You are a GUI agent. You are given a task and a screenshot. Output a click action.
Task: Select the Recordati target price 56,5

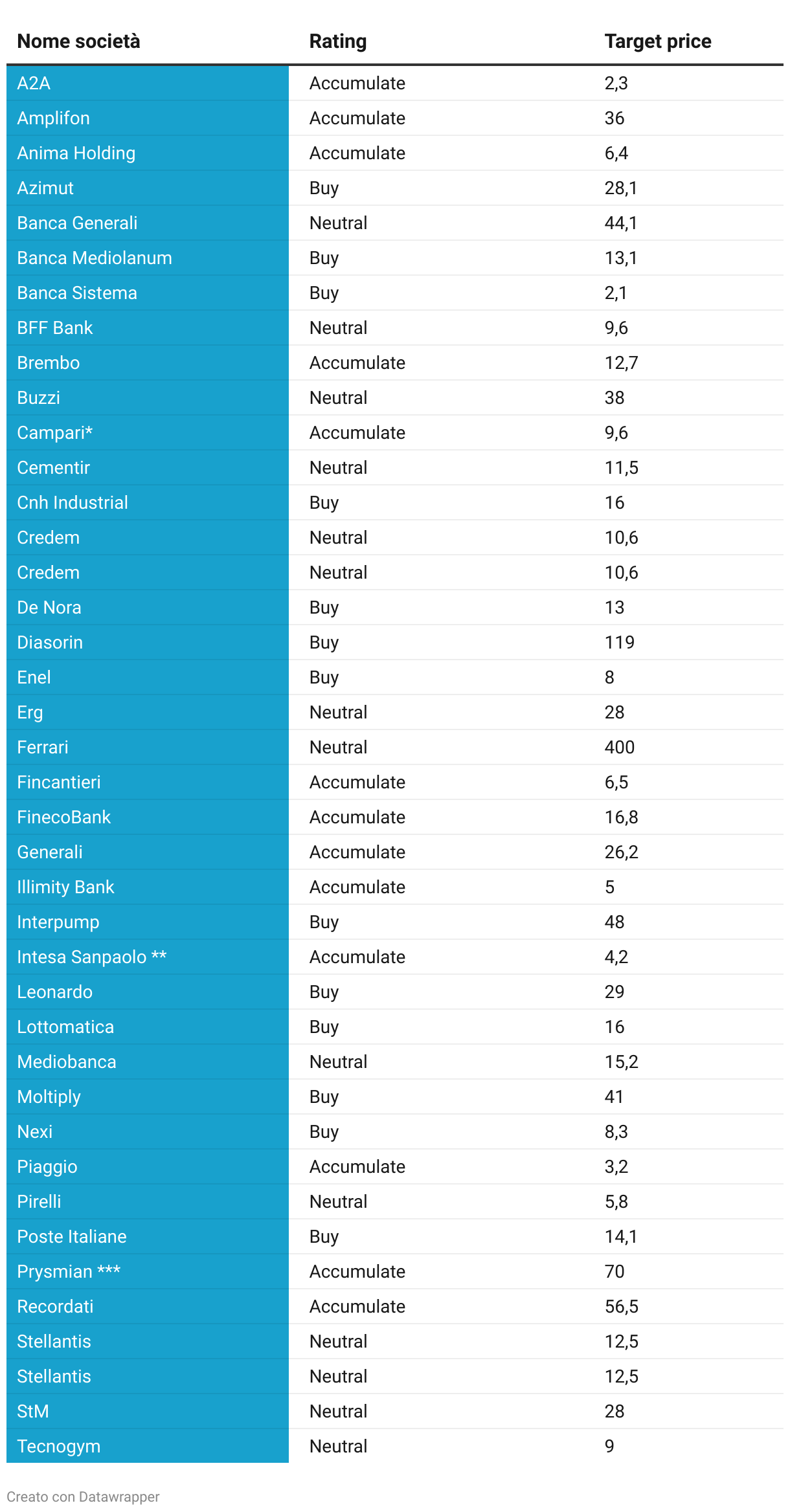[x=621, y=1306]
